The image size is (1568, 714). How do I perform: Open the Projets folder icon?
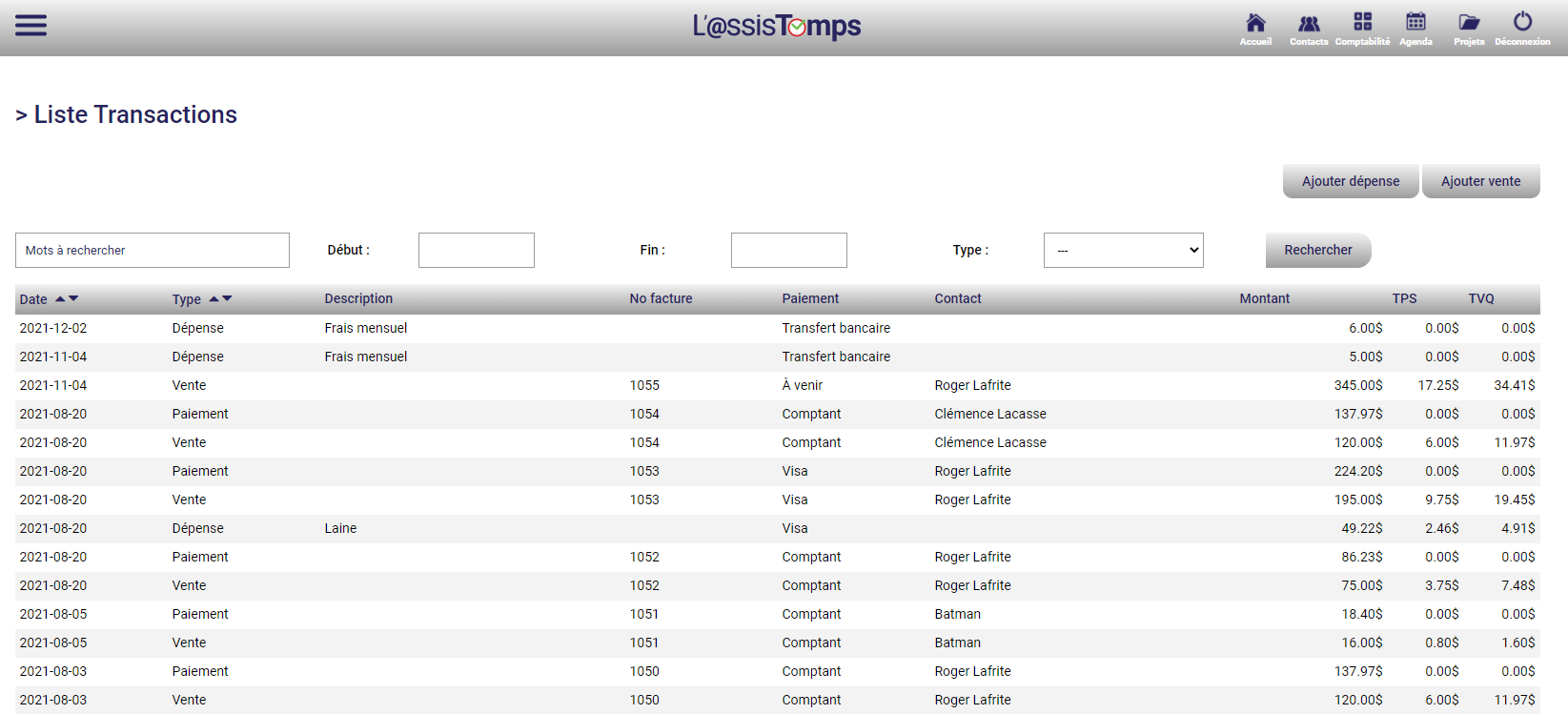click(x=1469, y=23)
